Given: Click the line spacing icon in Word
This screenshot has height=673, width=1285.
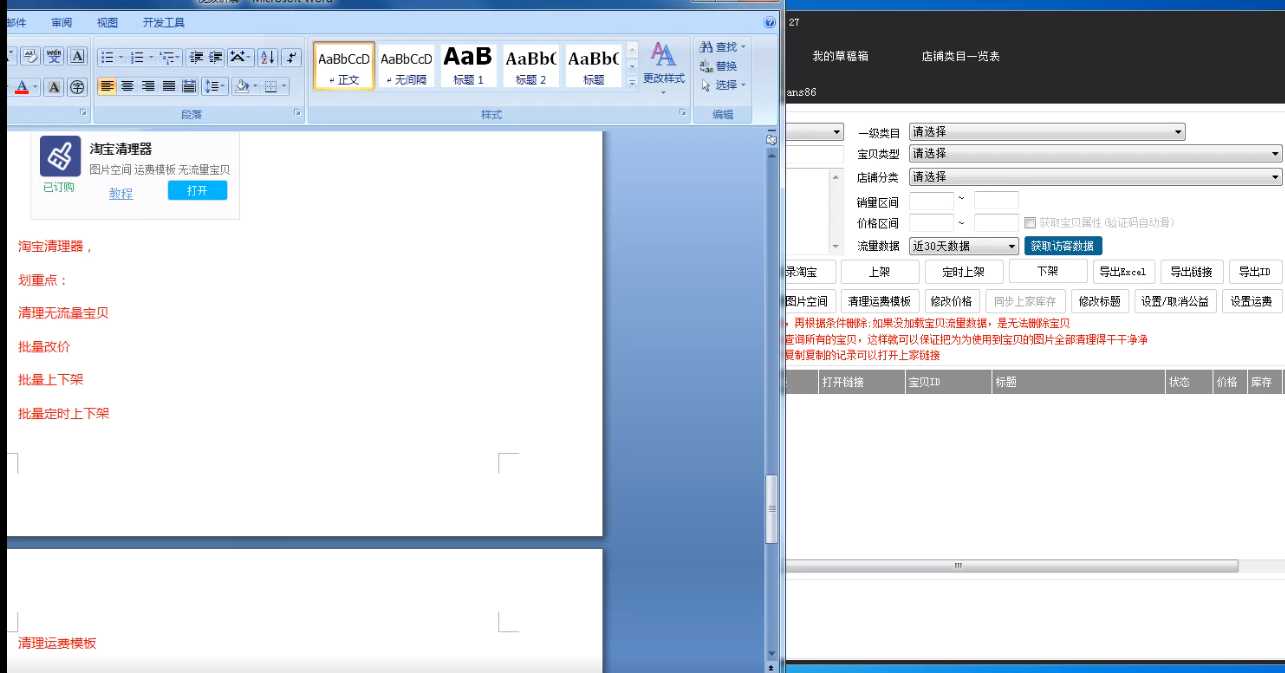Looking at the screenshot, I should tap(215, 86).
